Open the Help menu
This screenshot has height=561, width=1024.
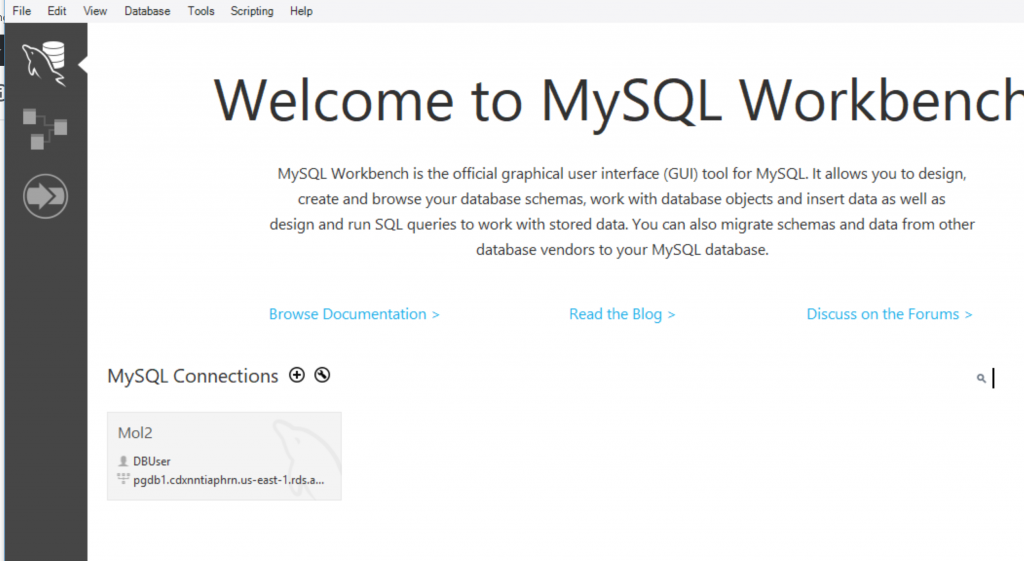point(301,11)
